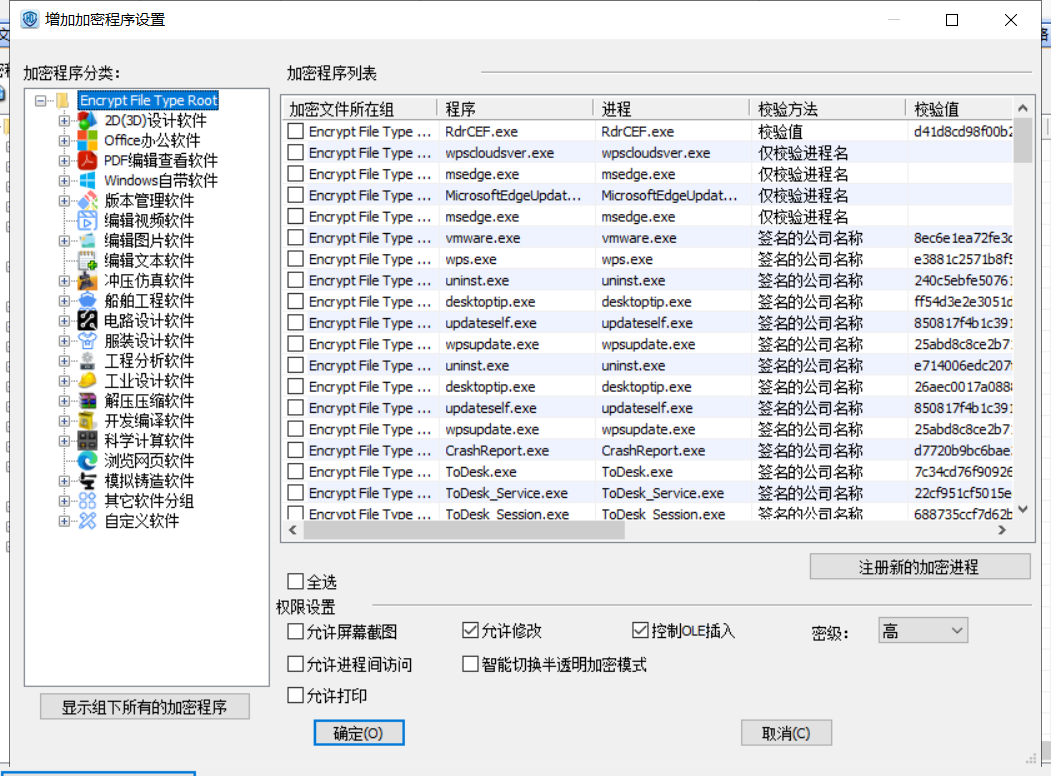Tick the 全选 checkbox
1051x776 pixels.
click(x=295, y=581)
